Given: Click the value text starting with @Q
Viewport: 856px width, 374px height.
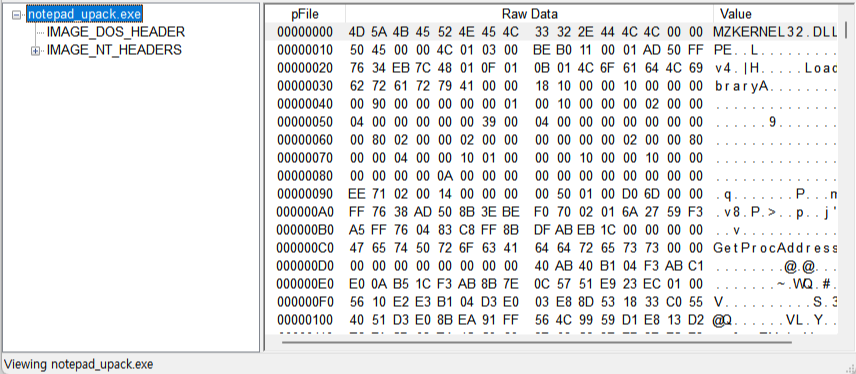Looking at the screenshot, I should (x=775, y=320).
